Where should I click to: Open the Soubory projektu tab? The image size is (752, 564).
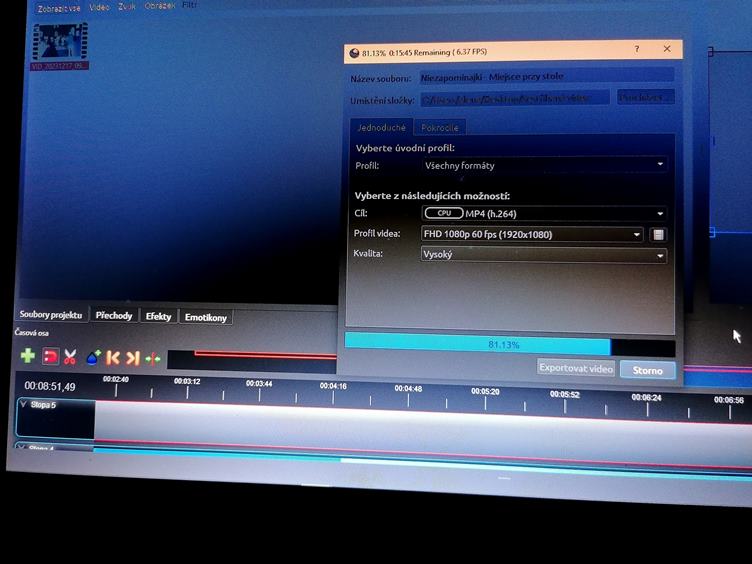point(51,315)
